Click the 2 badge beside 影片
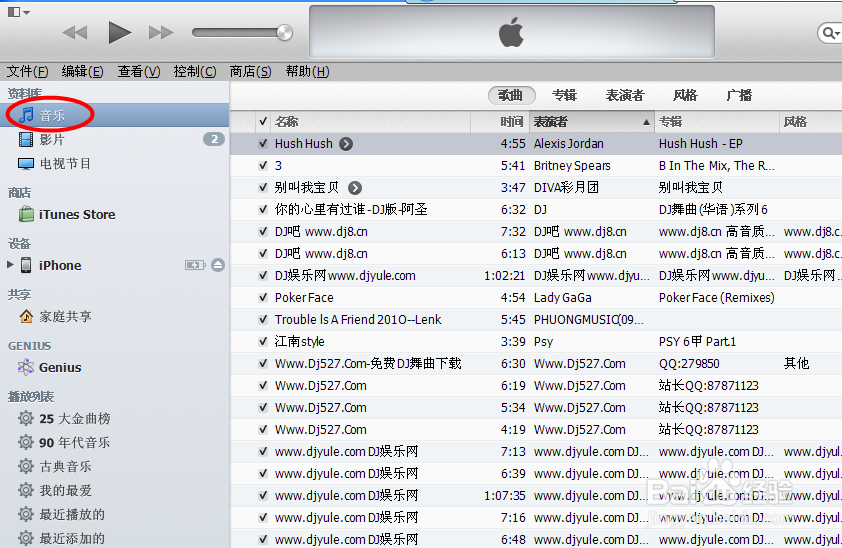 tap(214, 140)
